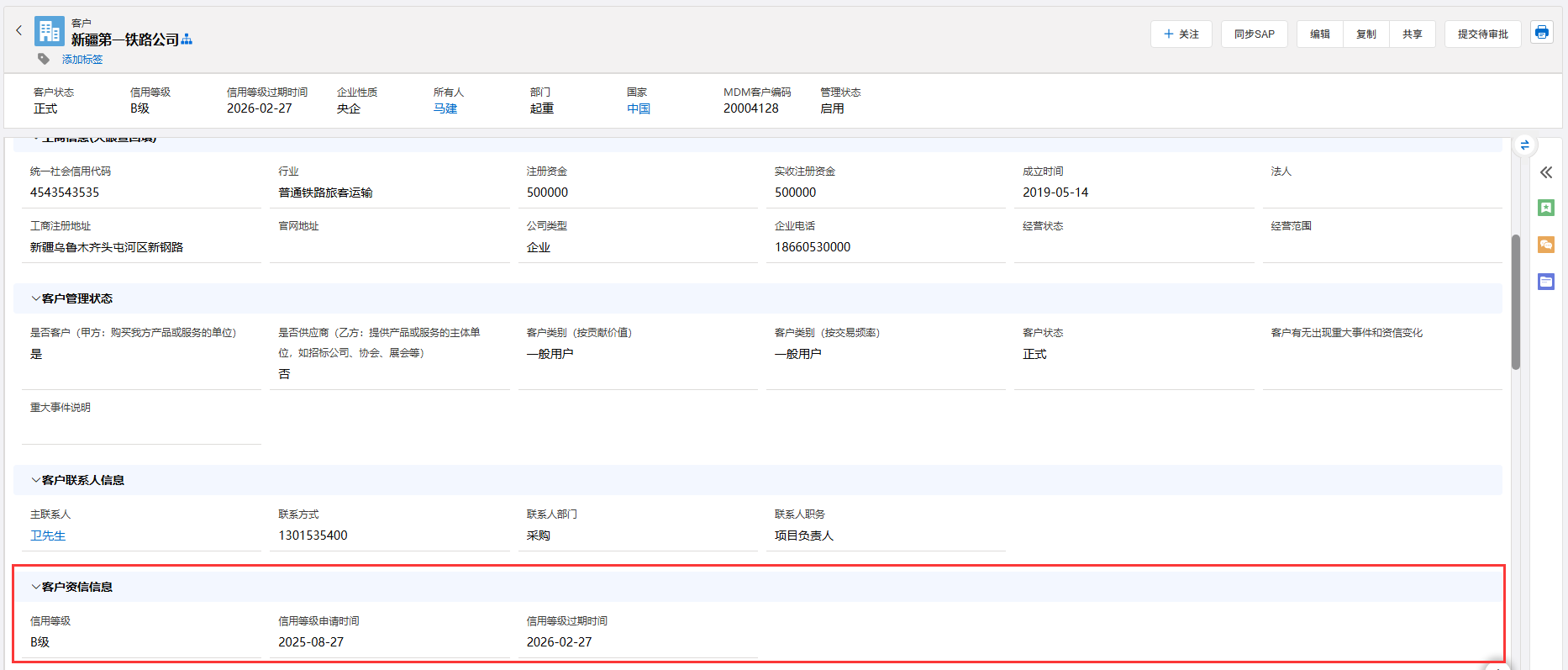Image resolution: width=1568 pixels, height=670 pixels.
Task: Click the 关注 follow button
Action: [x=1181, y=34]
